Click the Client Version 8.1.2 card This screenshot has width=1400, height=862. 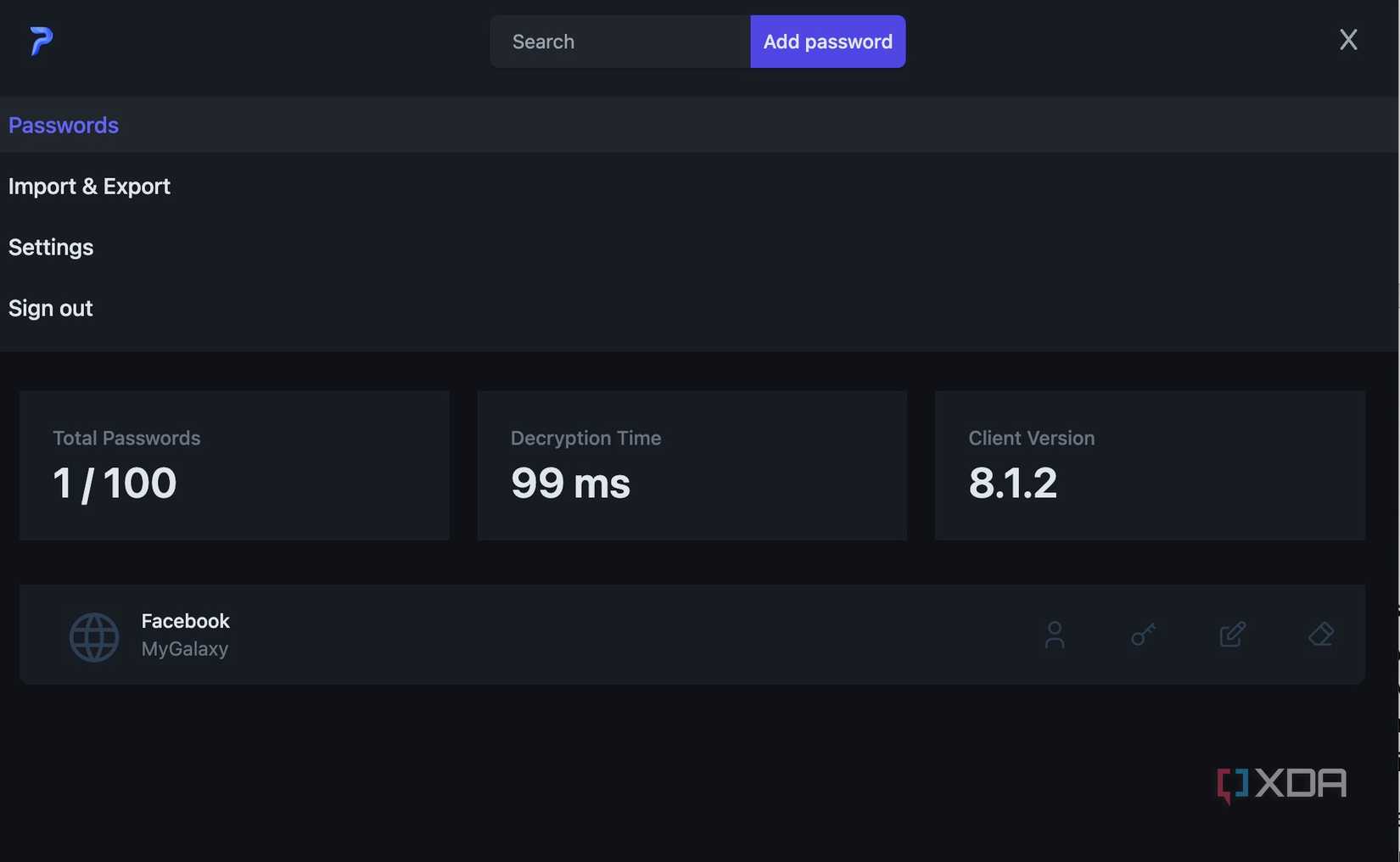point(1150,465)
